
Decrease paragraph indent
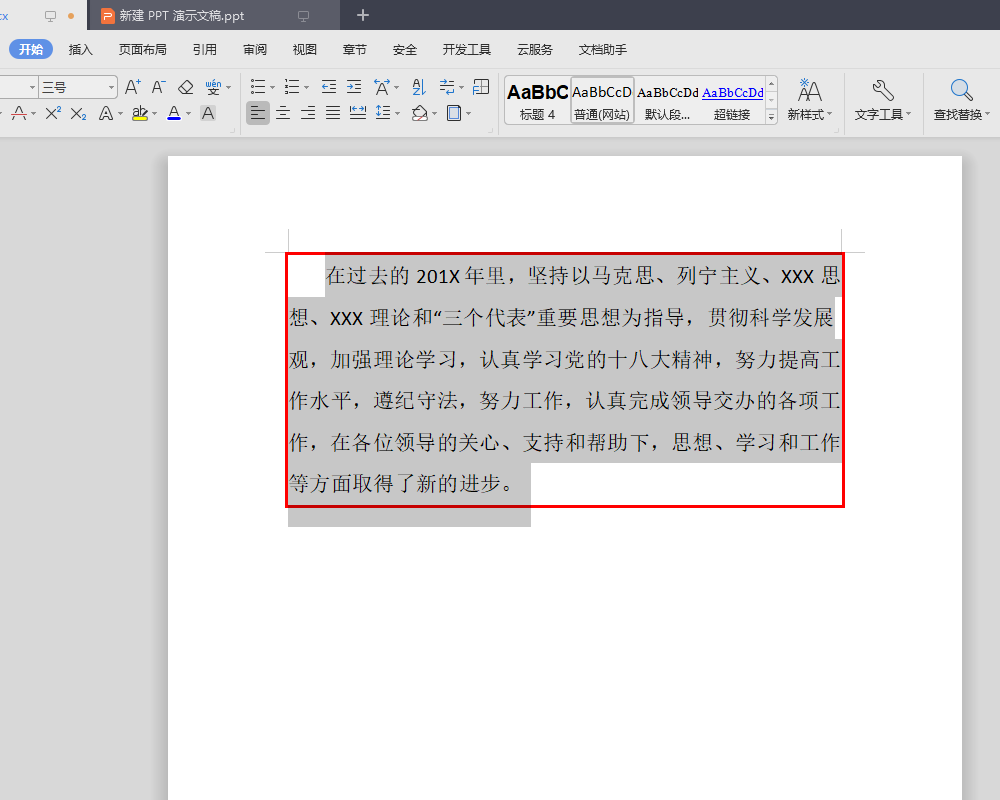[x=328, y=87]
